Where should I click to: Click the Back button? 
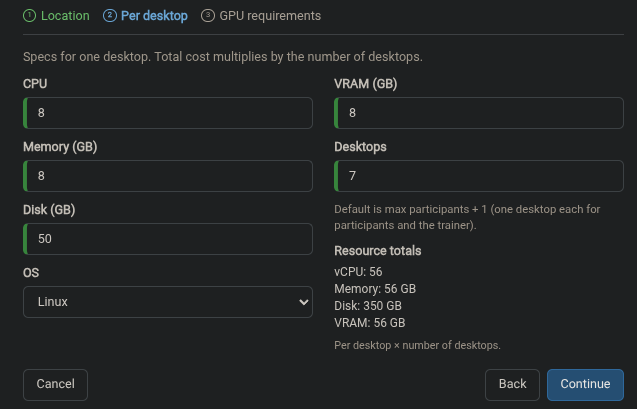[512, 384]
